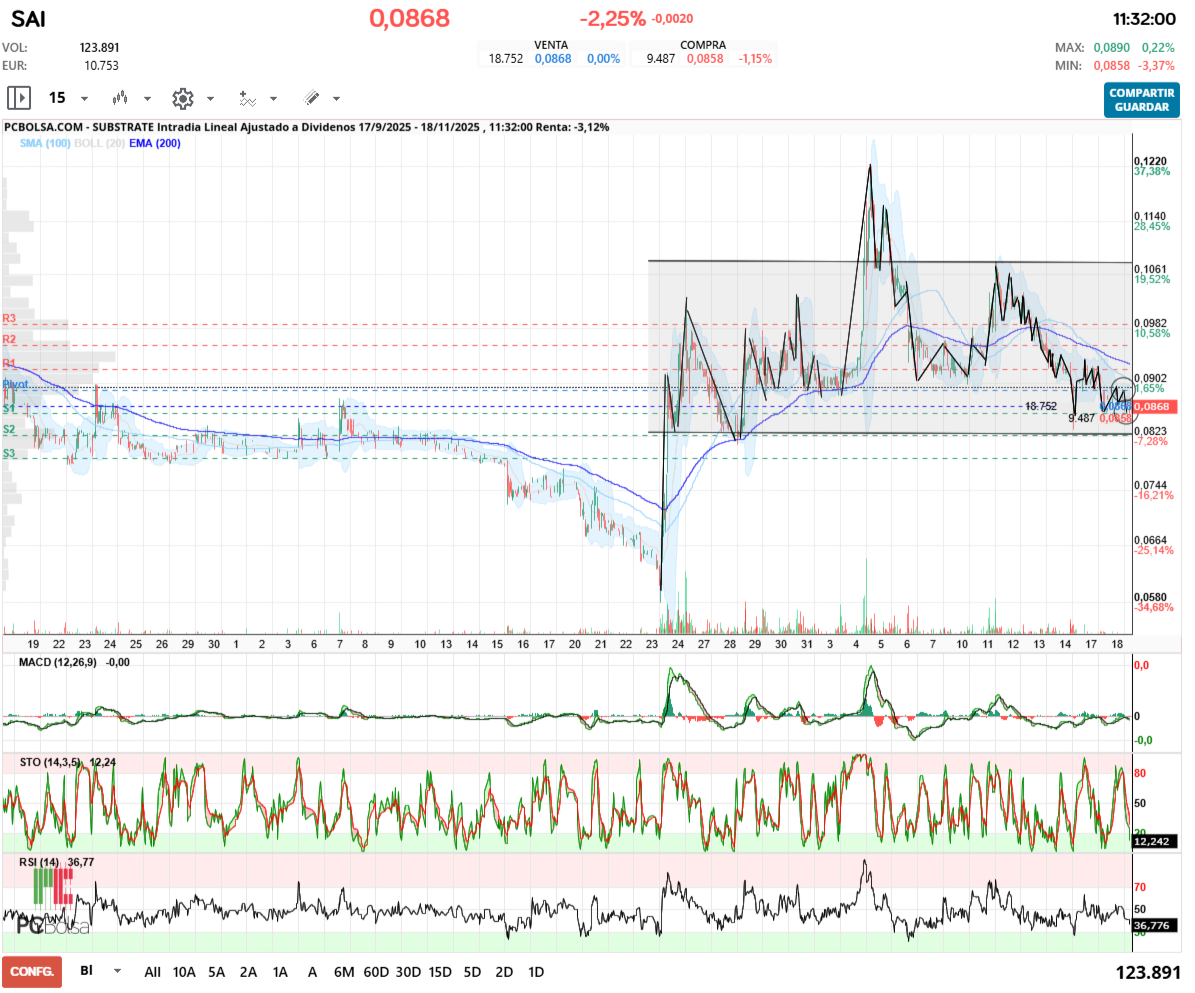Image resolution: width=1195 pixels, height=993 pixels.
Task: Click the gear settings icon
Action: [182, 98]
